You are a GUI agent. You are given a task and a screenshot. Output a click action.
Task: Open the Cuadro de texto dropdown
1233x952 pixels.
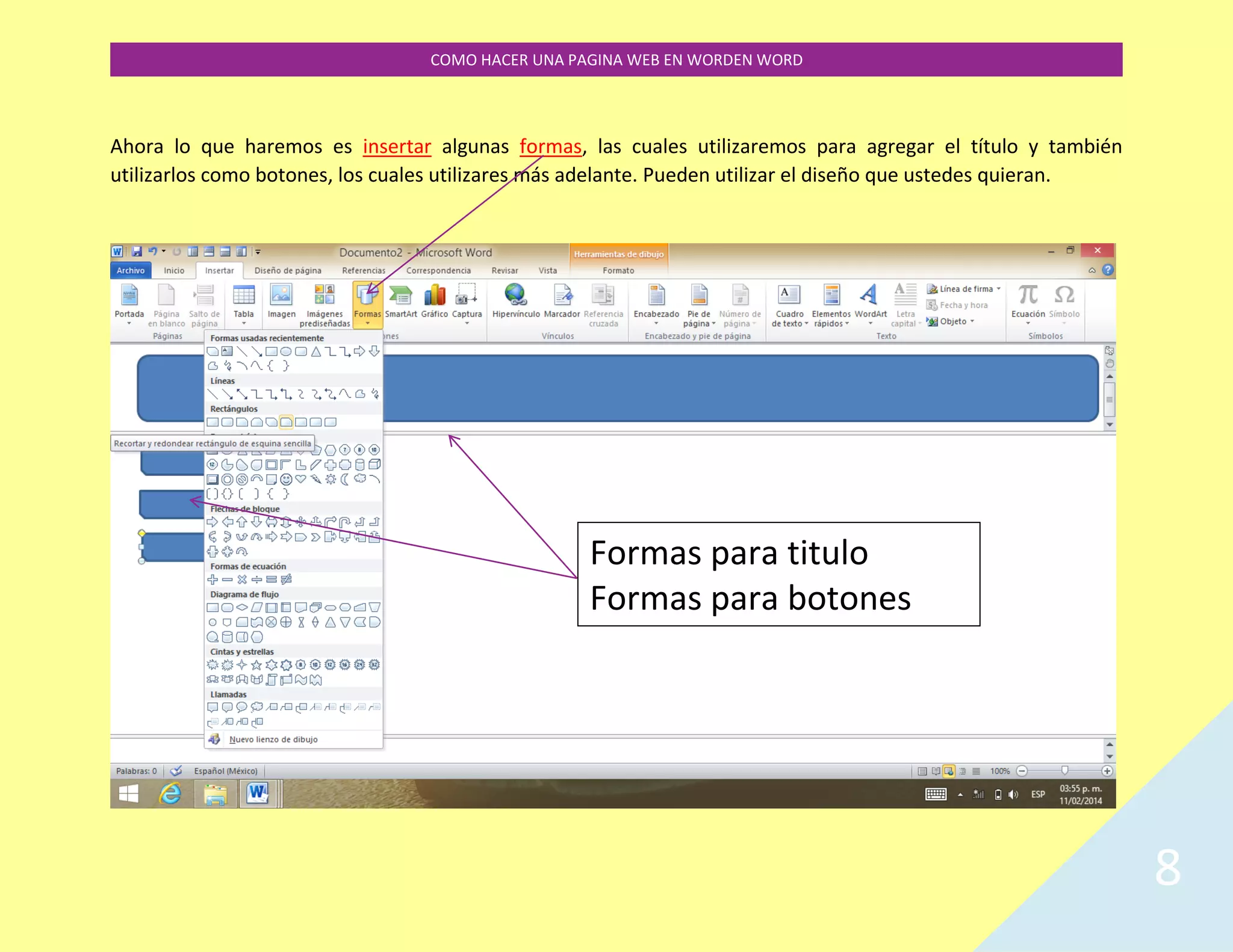click(x=789, y=304)
